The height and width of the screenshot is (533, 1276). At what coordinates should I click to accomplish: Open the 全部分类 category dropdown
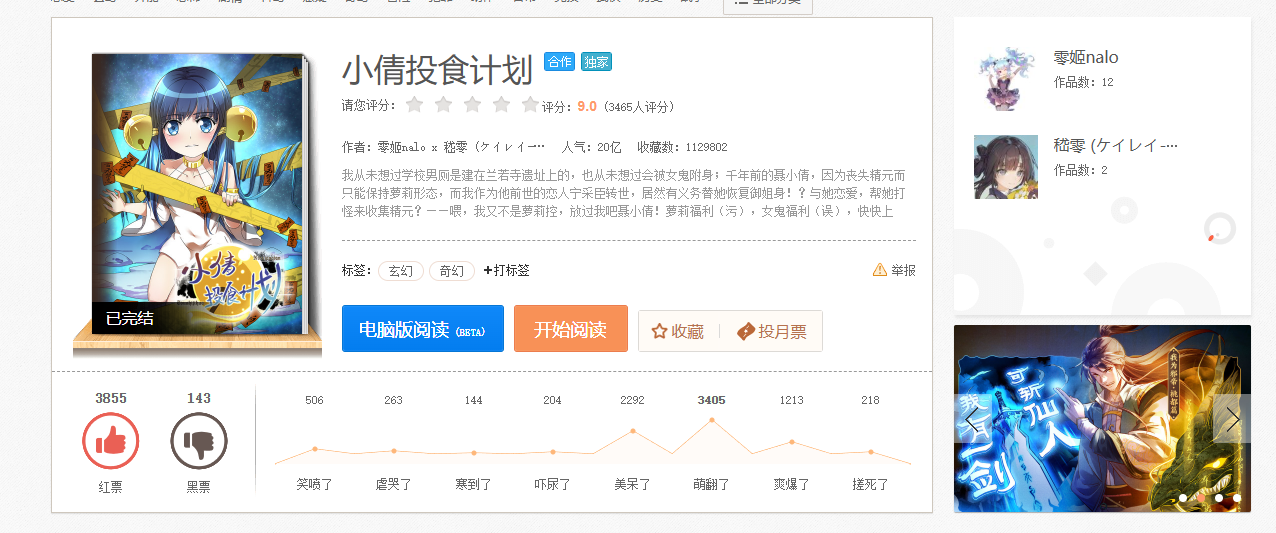(x=768, y=3)
